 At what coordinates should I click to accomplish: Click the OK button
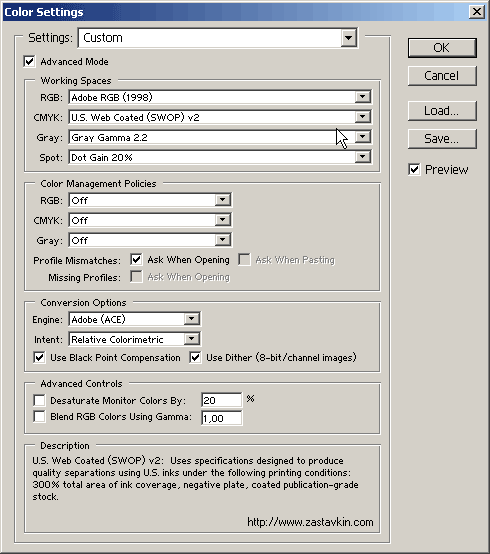[442, 48]
